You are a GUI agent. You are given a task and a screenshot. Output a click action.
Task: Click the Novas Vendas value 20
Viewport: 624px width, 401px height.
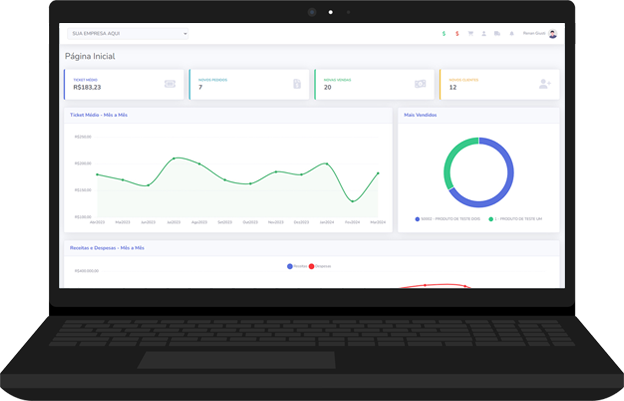pyautogui.click(x=328, y=88)
